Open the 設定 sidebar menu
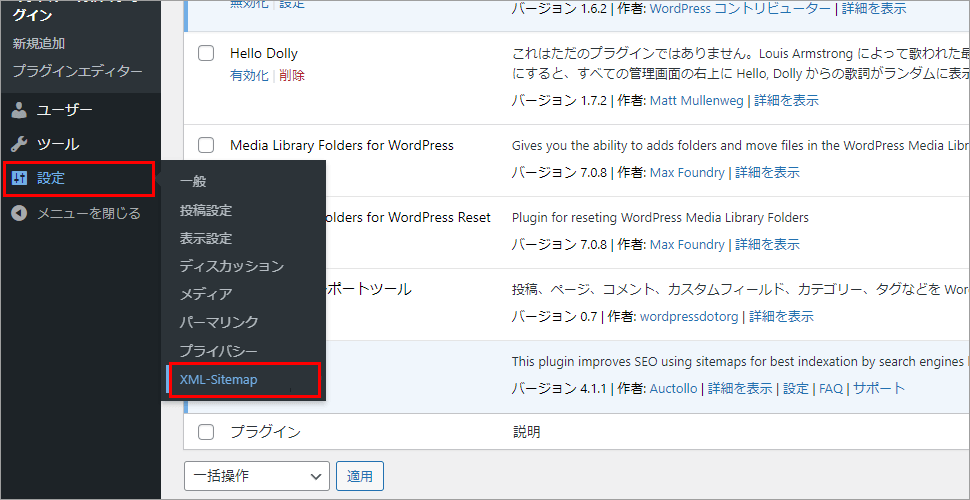Screen dimensions: 970x500 pyautogui.click(x=51, y=179)
